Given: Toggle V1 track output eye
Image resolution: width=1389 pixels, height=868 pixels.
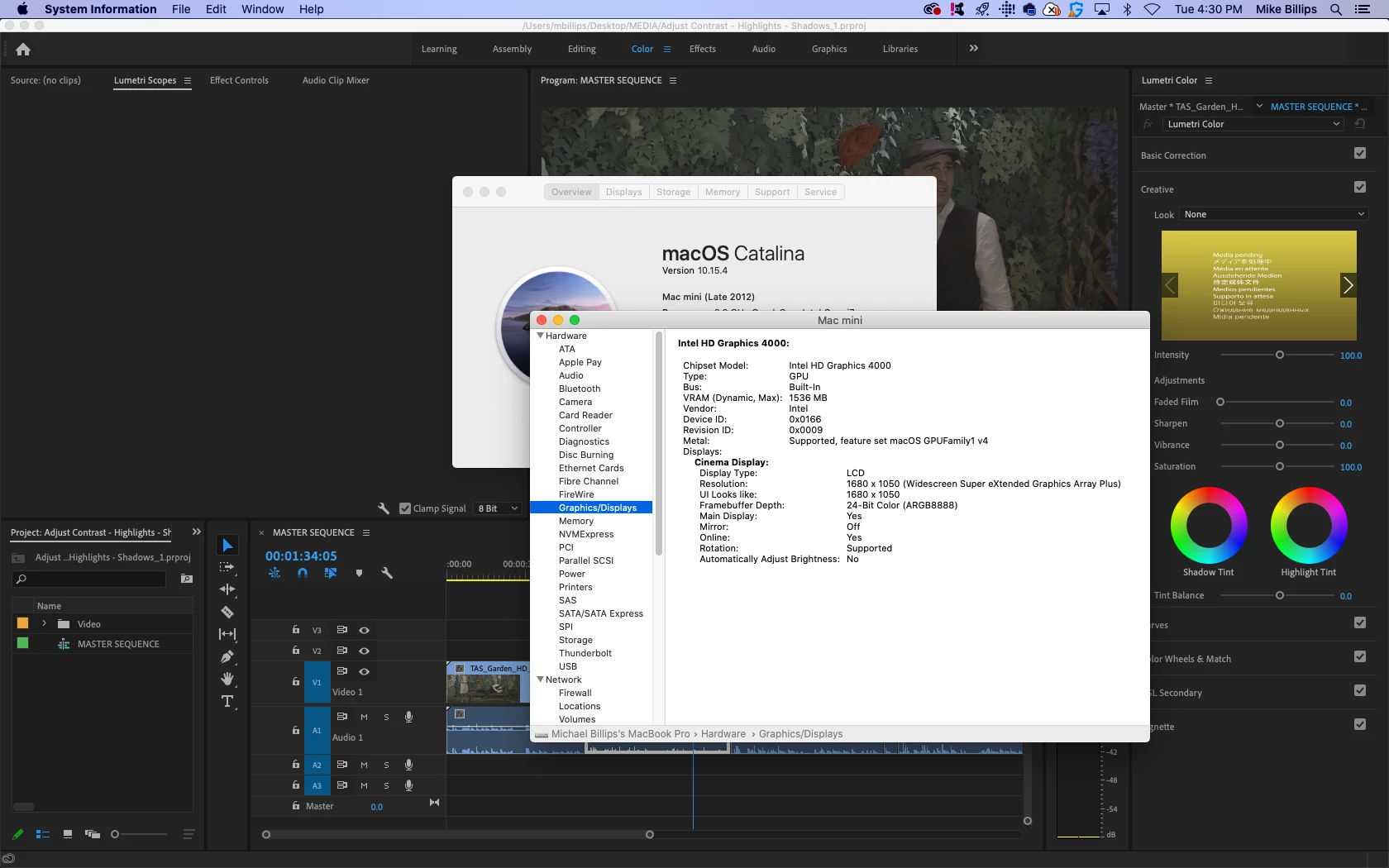Looking at the screenshot, I should (364, 671).
